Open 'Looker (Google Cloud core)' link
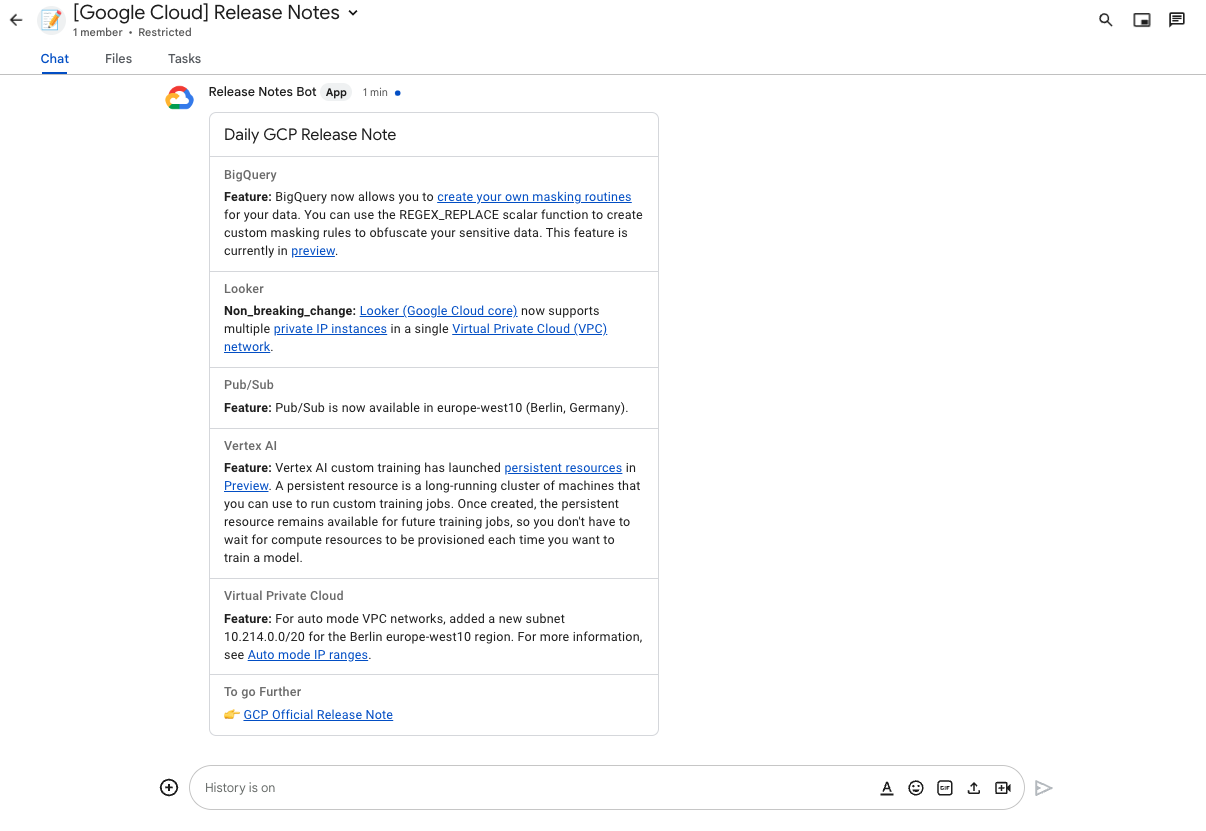 click(438, 311)
